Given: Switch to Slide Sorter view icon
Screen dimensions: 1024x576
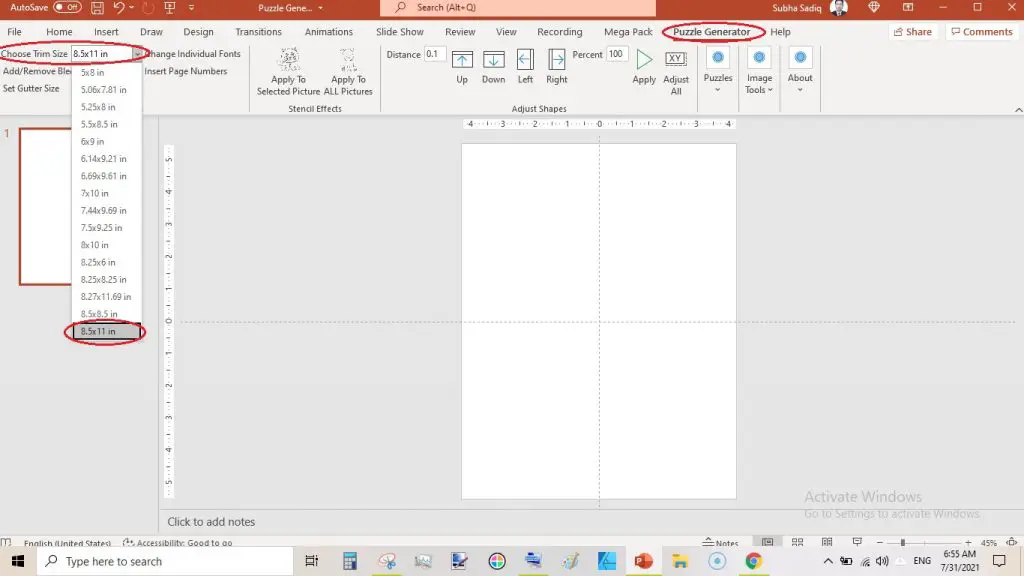Looking at the screenshot, I should (797, 542).
